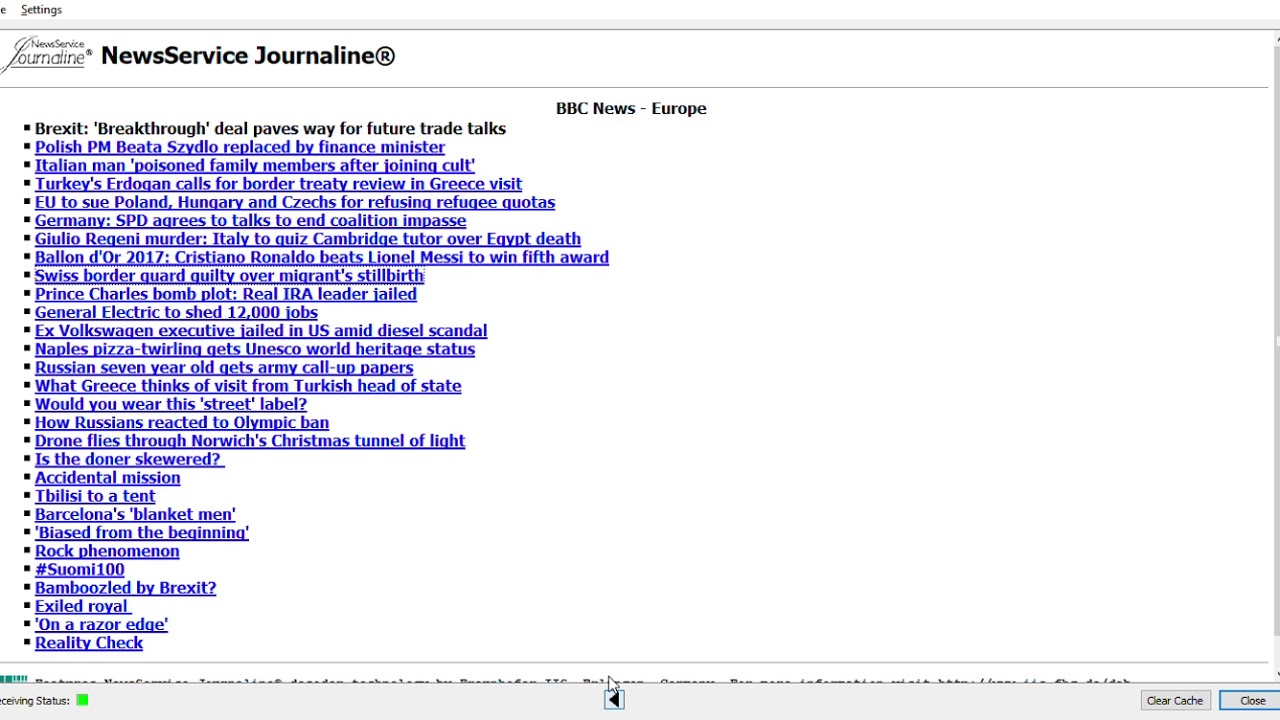
Task: Open Turkey's Erdogan border treaty article
Action: [x=278, y=184]
